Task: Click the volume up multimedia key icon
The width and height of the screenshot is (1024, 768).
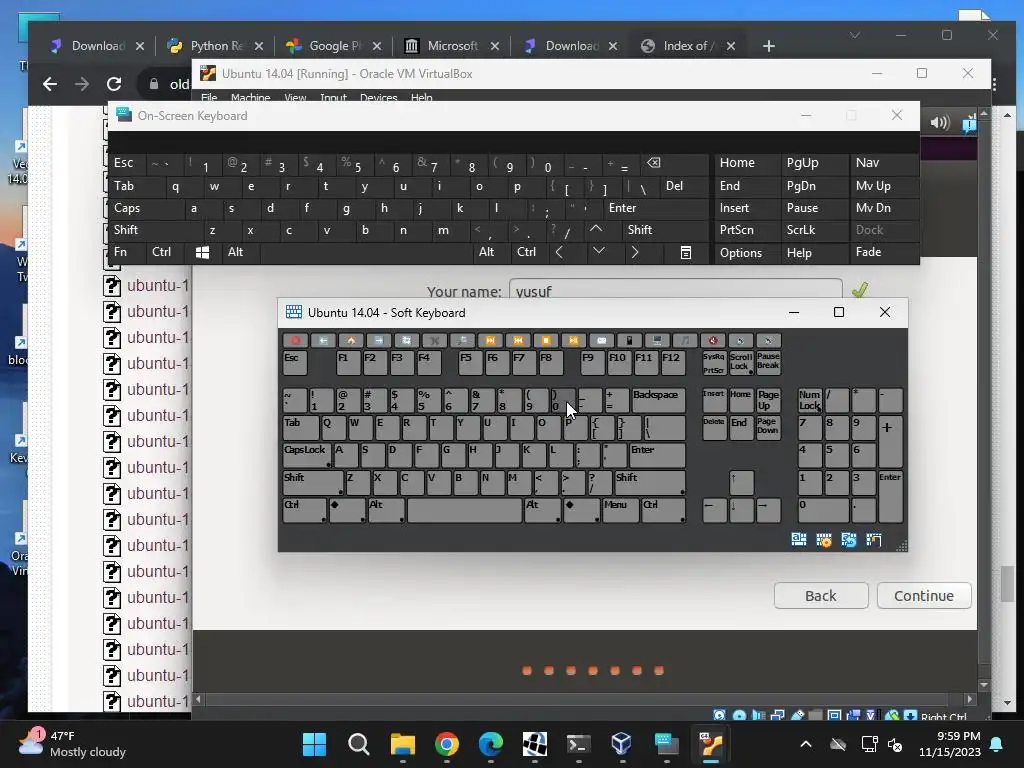Action: pyautogui.click(x=768, y=340)
